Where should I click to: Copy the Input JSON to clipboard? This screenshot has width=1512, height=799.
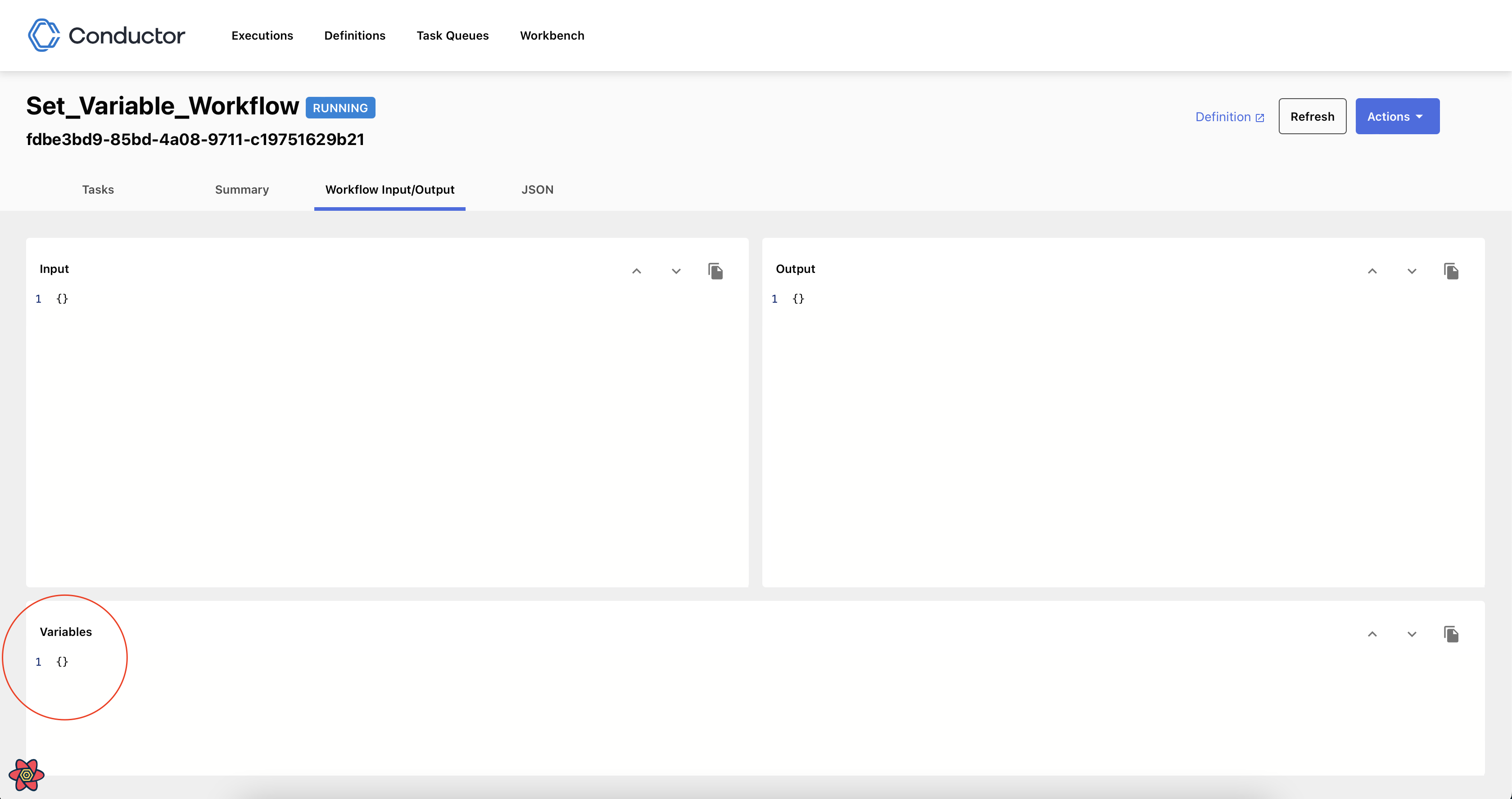(715, 271)
